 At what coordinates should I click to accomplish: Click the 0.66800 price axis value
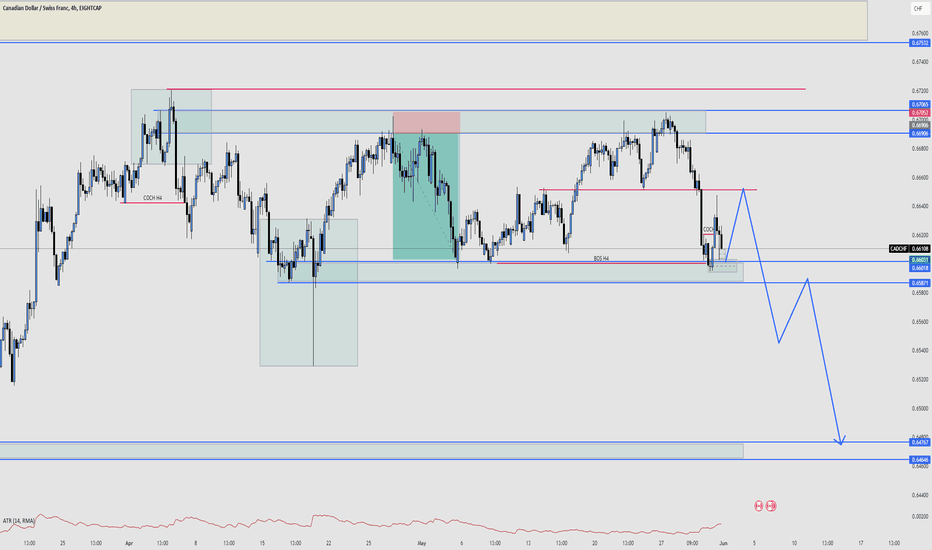pos(920,149)
